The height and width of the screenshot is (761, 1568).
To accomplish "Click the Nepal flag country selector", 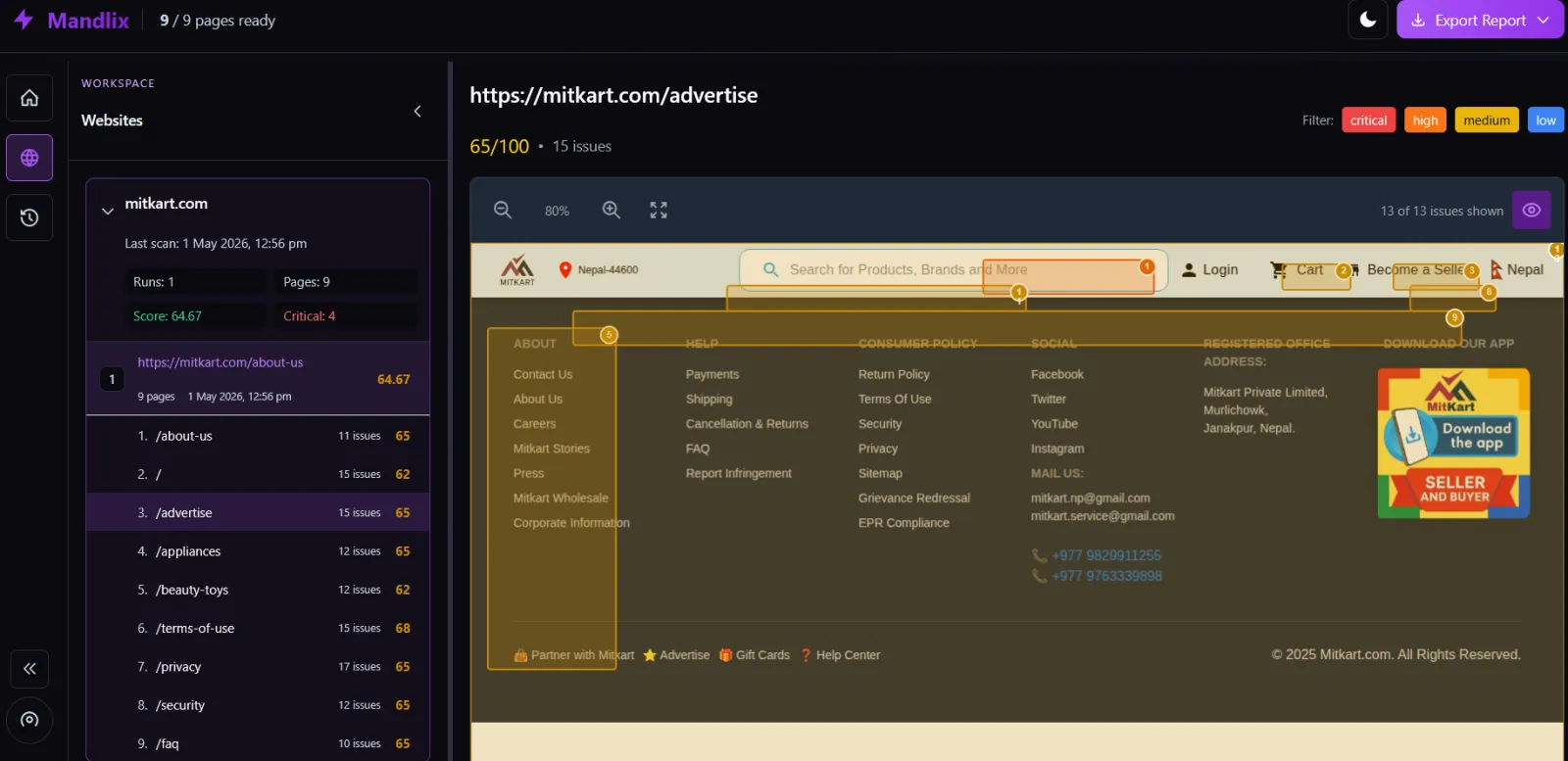I will [x=1516, y=269].
